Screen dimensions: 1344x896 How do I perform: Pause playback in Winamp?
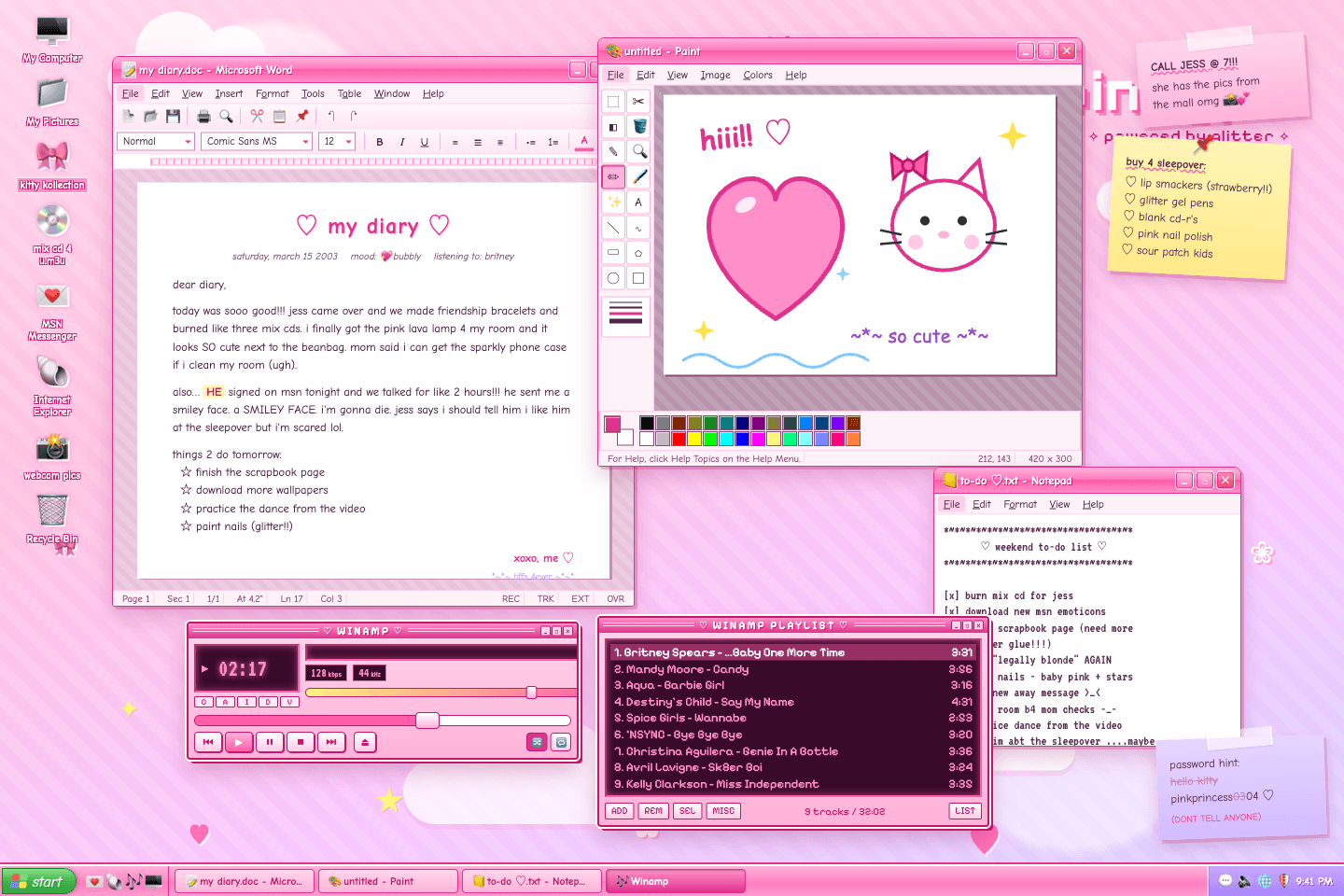[x=270, y=742]
